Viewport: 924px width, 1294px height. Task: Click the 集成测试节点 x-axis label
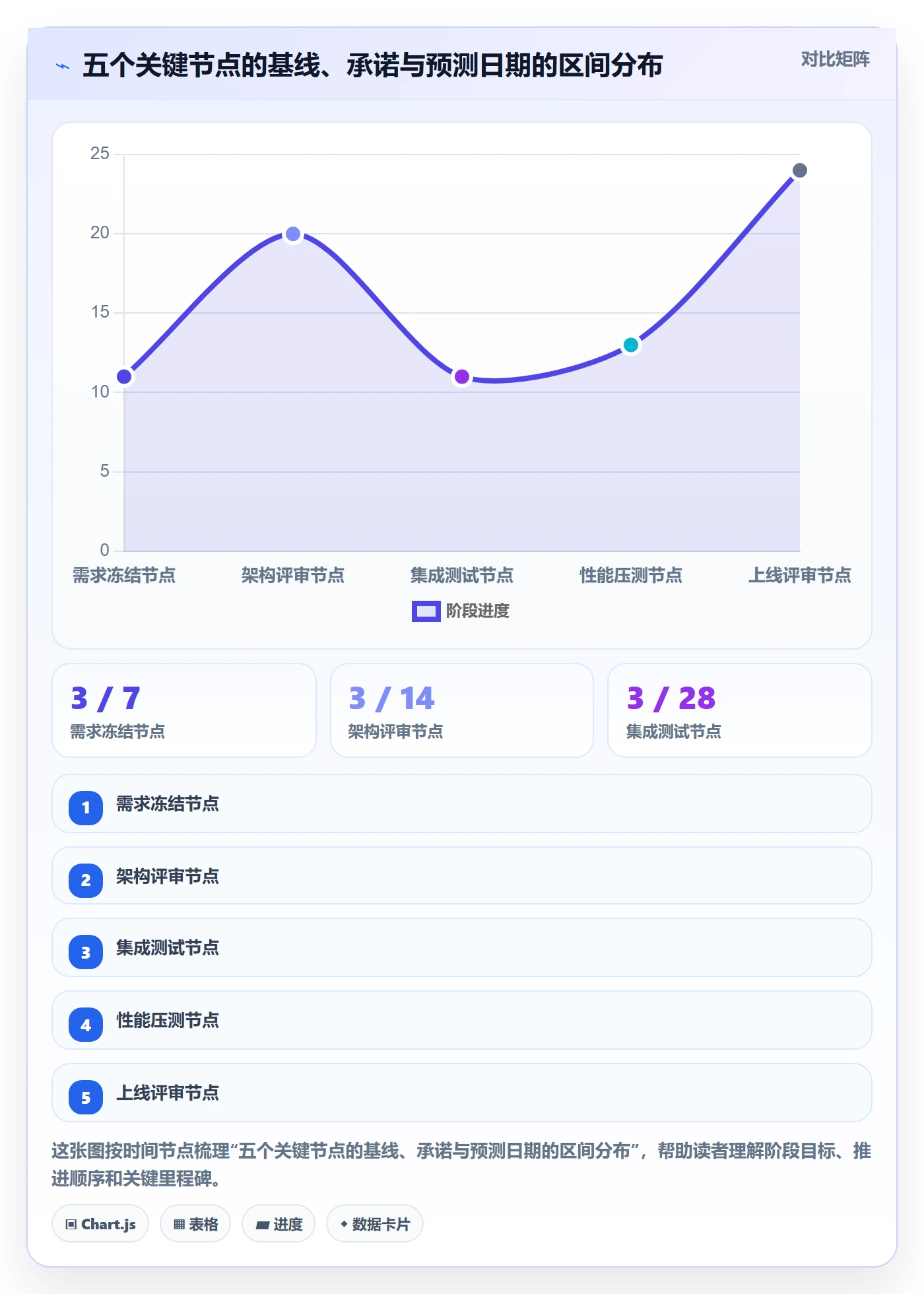click(462, 576)
